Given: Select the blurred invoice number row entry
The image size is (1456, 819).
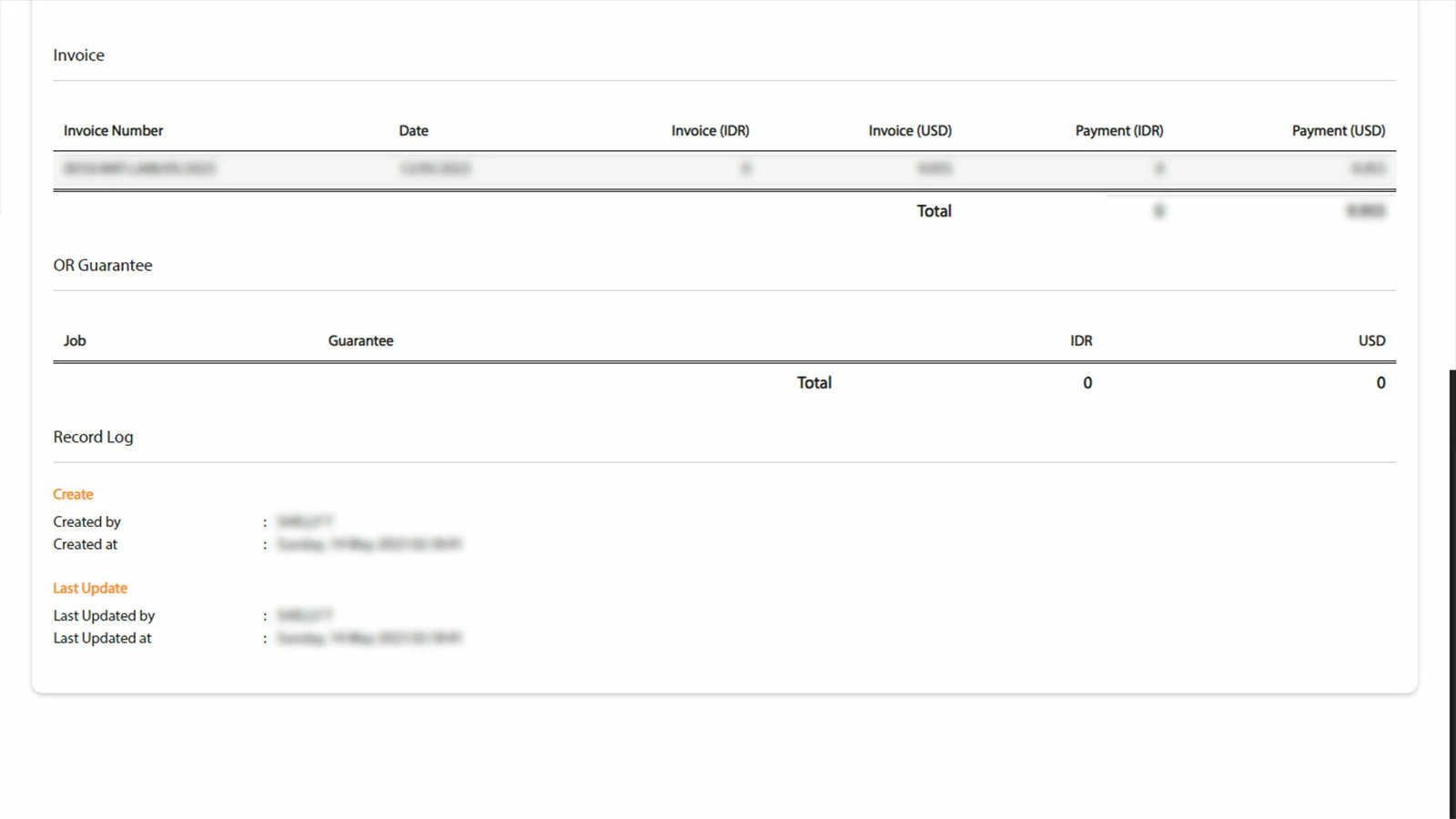Looking at the screenshot, I should [139, 169].
